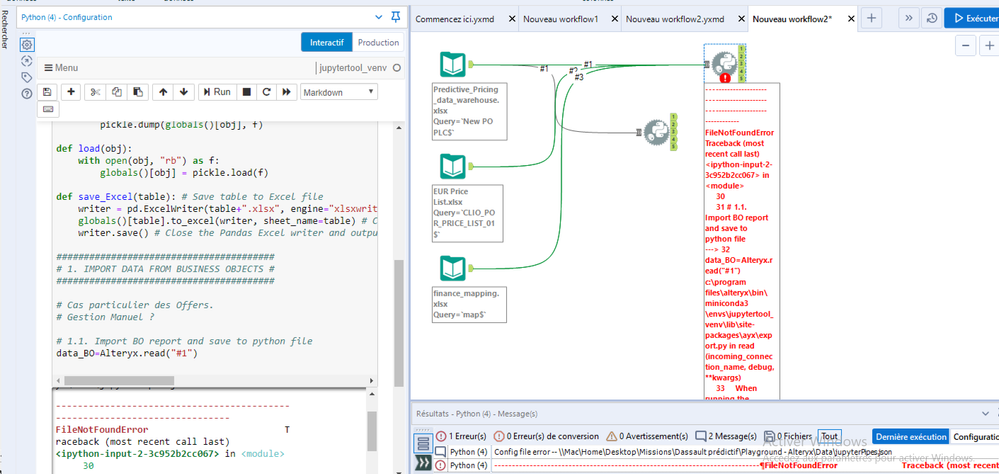Screen dimensions: 999x474
Task: Insert a new cell with plus icon
Action: (x=71, y=92)
